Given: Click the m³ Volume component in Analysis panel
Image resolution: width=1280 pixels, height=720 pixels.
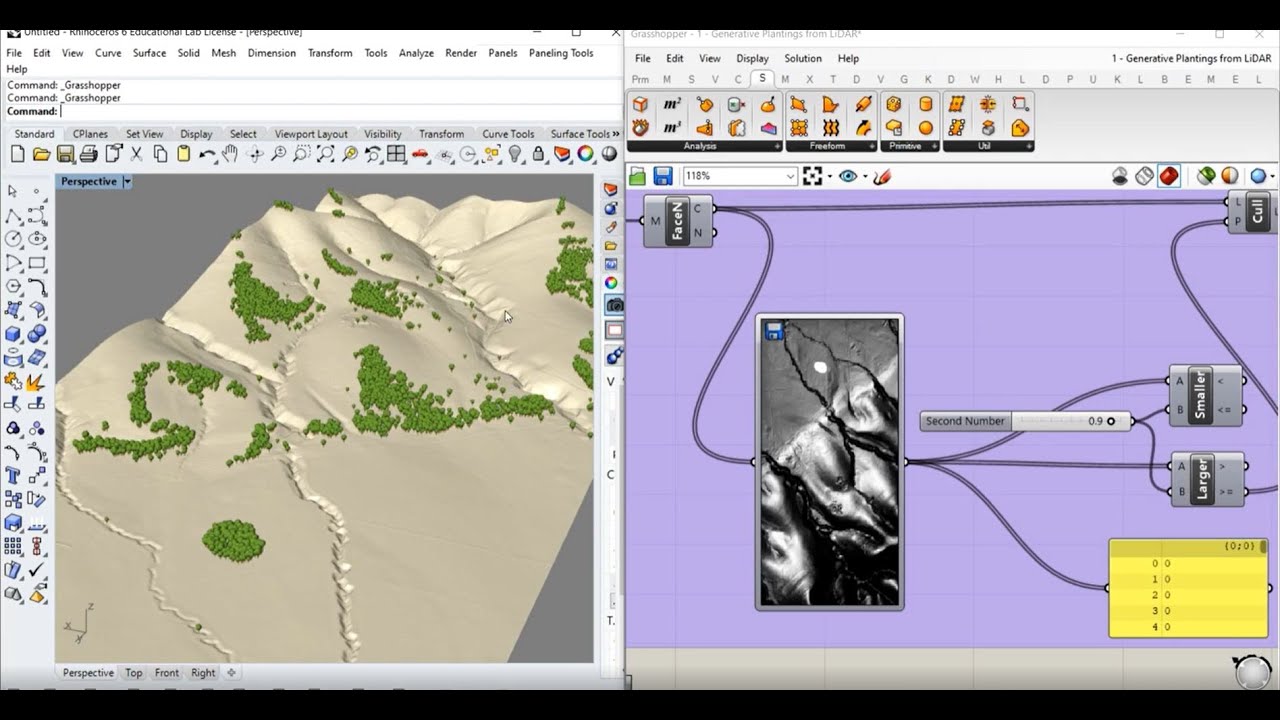Looking at the screenshot, I should pyautogui.click(x=672, y=127).
